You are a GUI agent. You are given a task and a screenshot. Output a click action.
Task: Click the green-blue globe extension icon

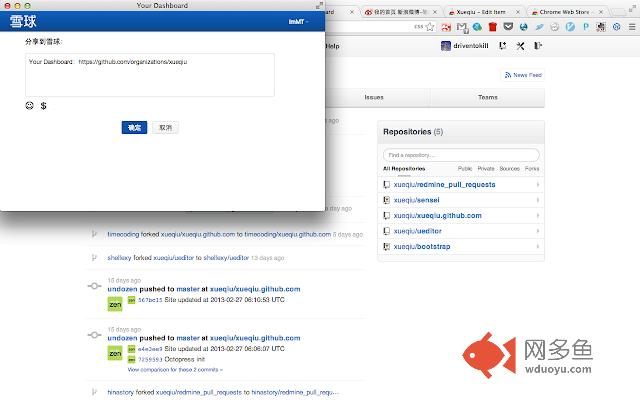point(477,27)
